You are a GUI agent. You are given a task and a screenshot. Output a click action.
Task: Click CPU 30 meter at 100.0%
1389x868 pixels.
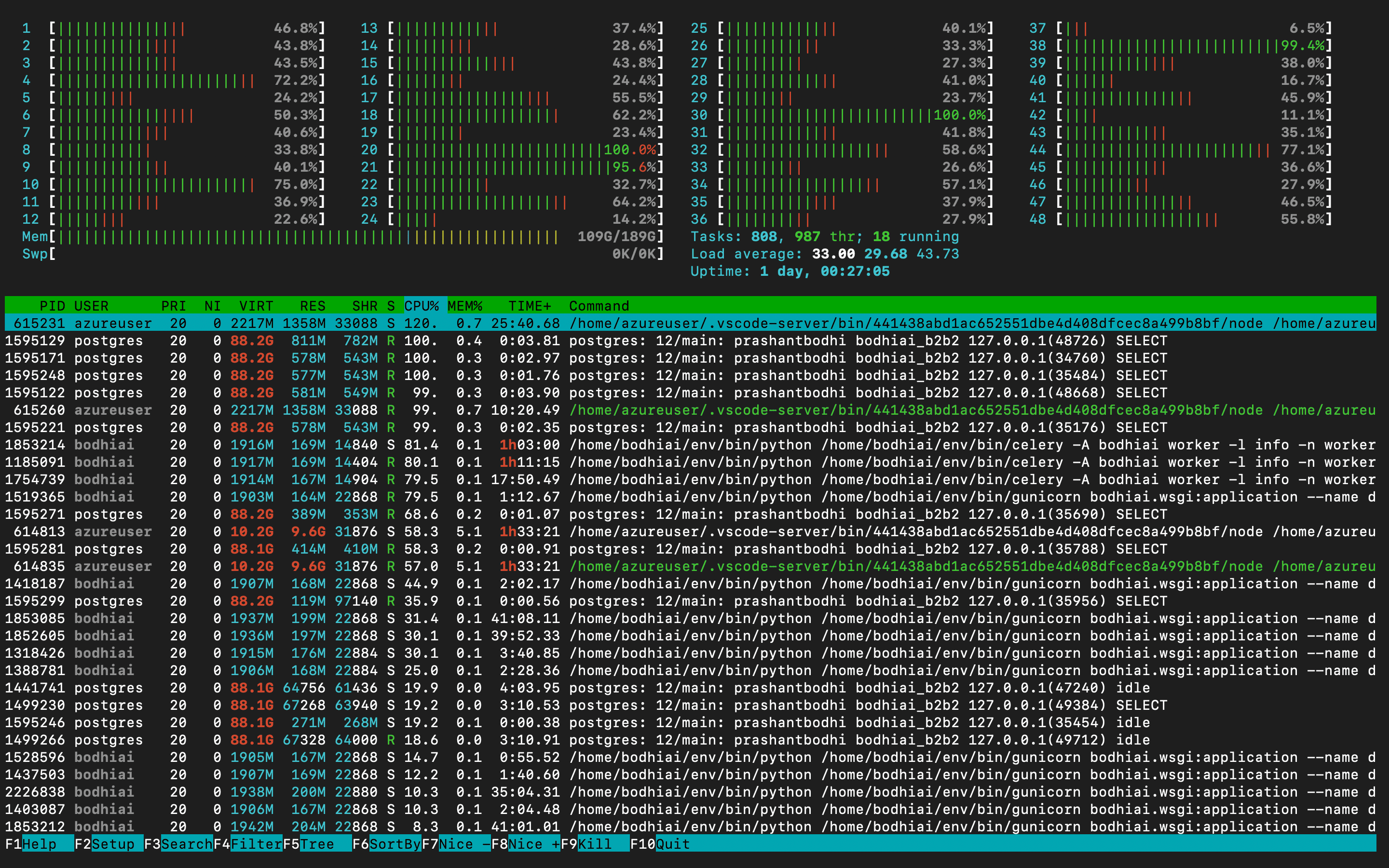point(843,115)
